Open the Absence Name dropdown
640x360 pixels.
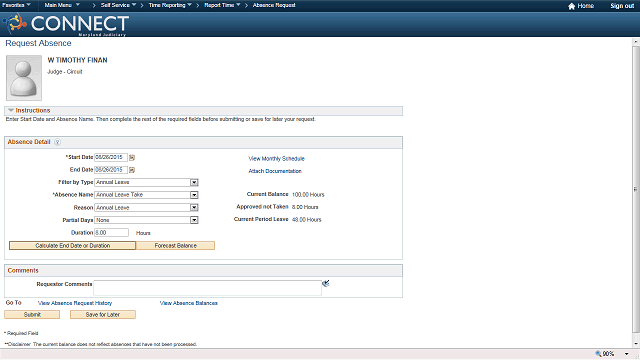click(x=194, y=195)
